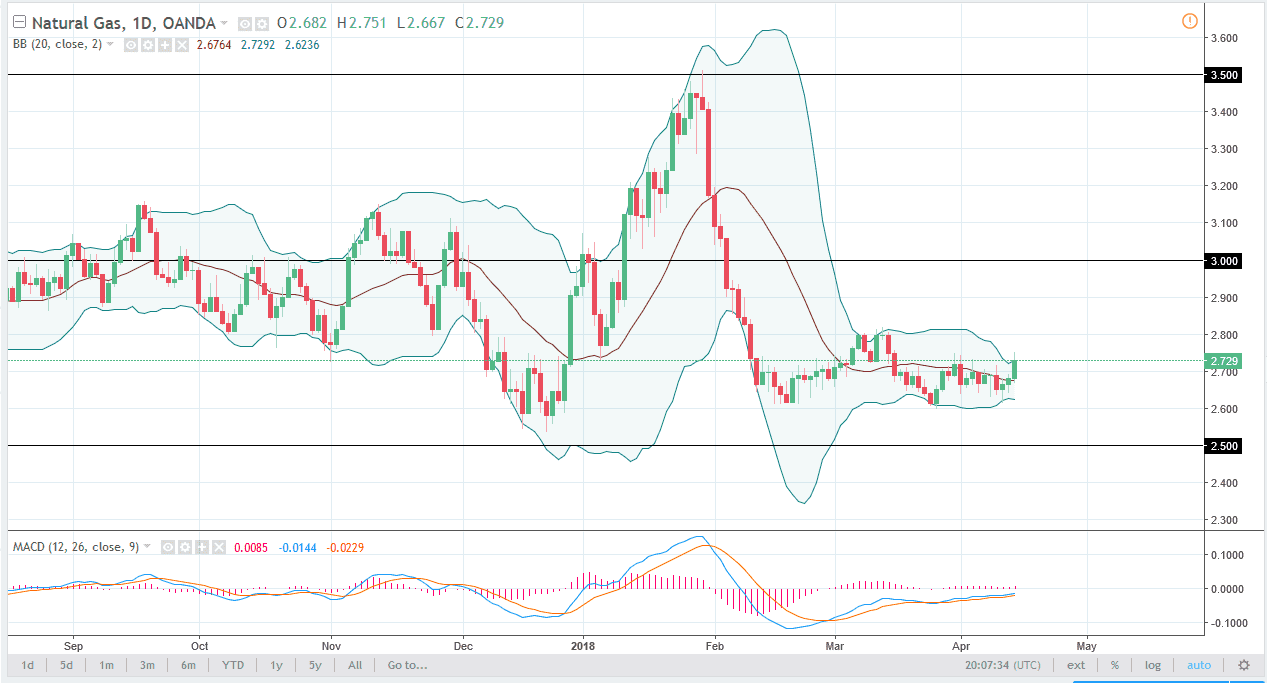The image size is (1267, 683).
Task: Select the auto scale control
Action: tap(1199, 665)
